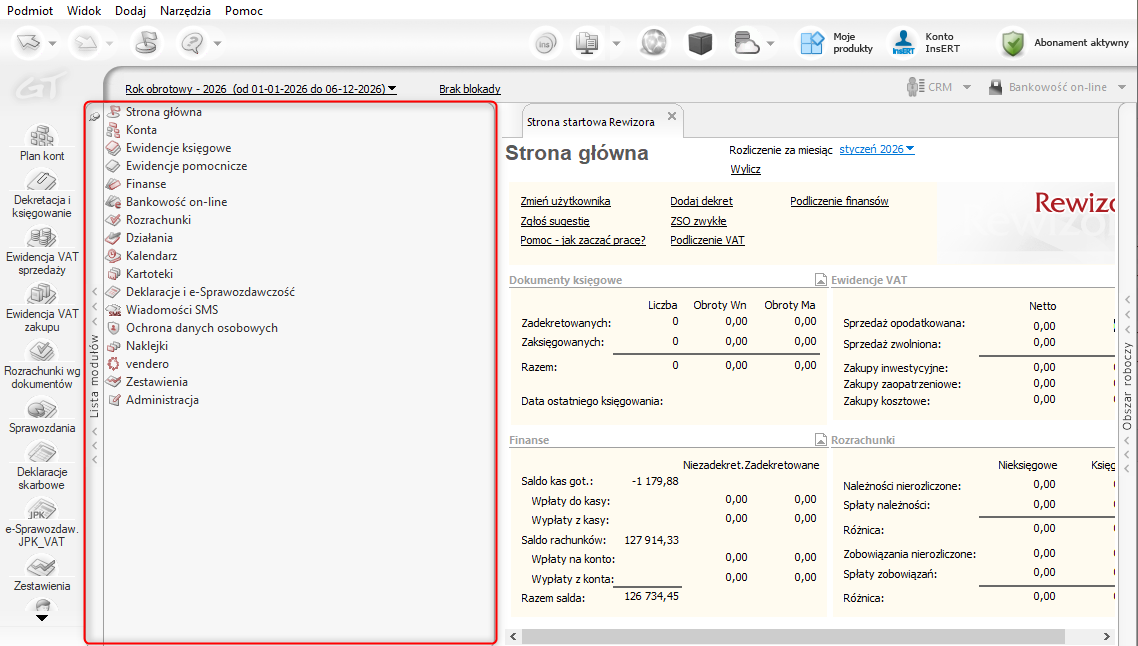Click Podliczenie finansów link
The width and height of the screenshot is (1138, 646).
pyautogui.click(x=839, y=201)
